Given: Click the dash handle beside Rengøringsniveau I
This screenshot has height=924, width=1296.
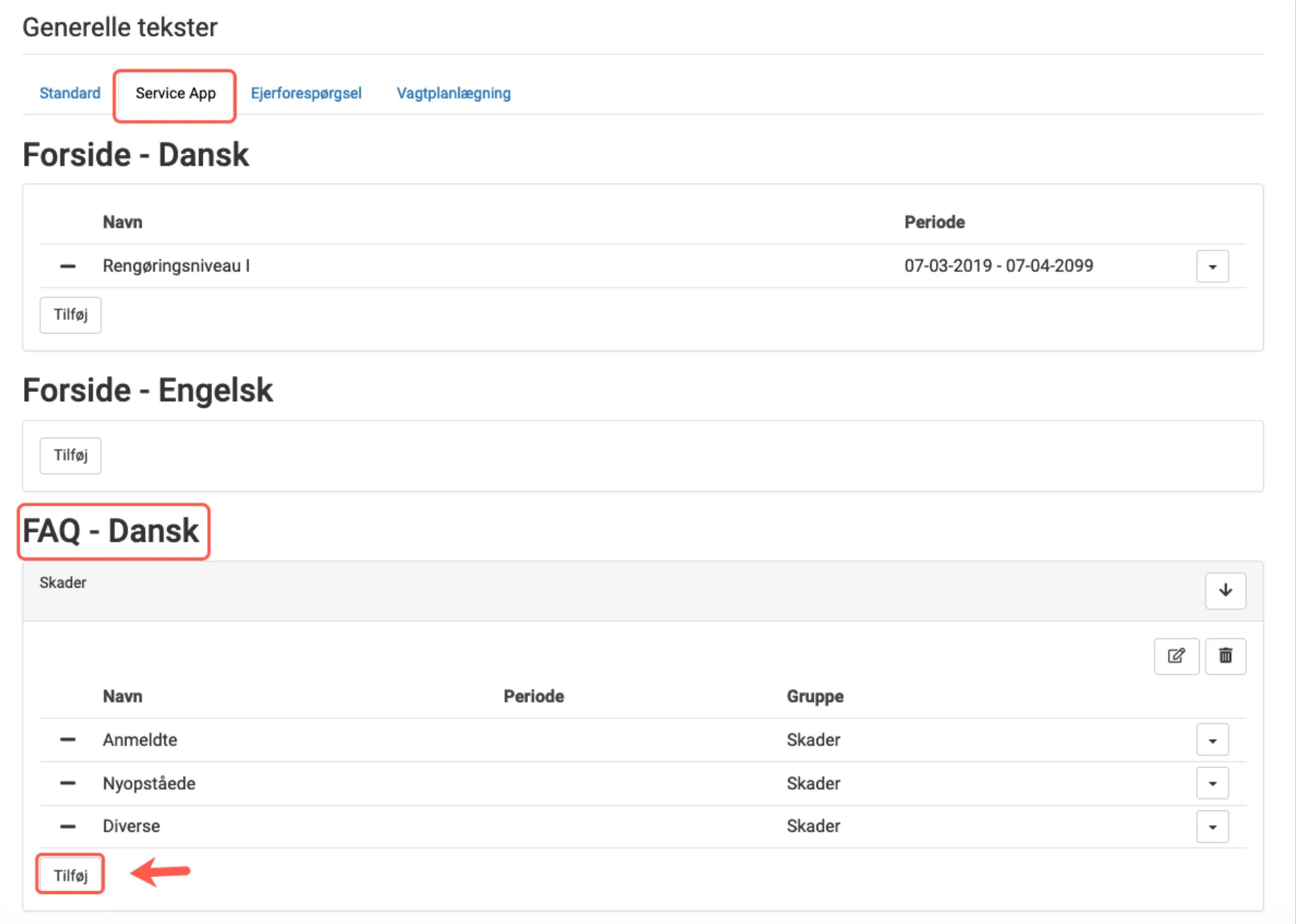Looking at the screenshot, I should tap(68, 266).
